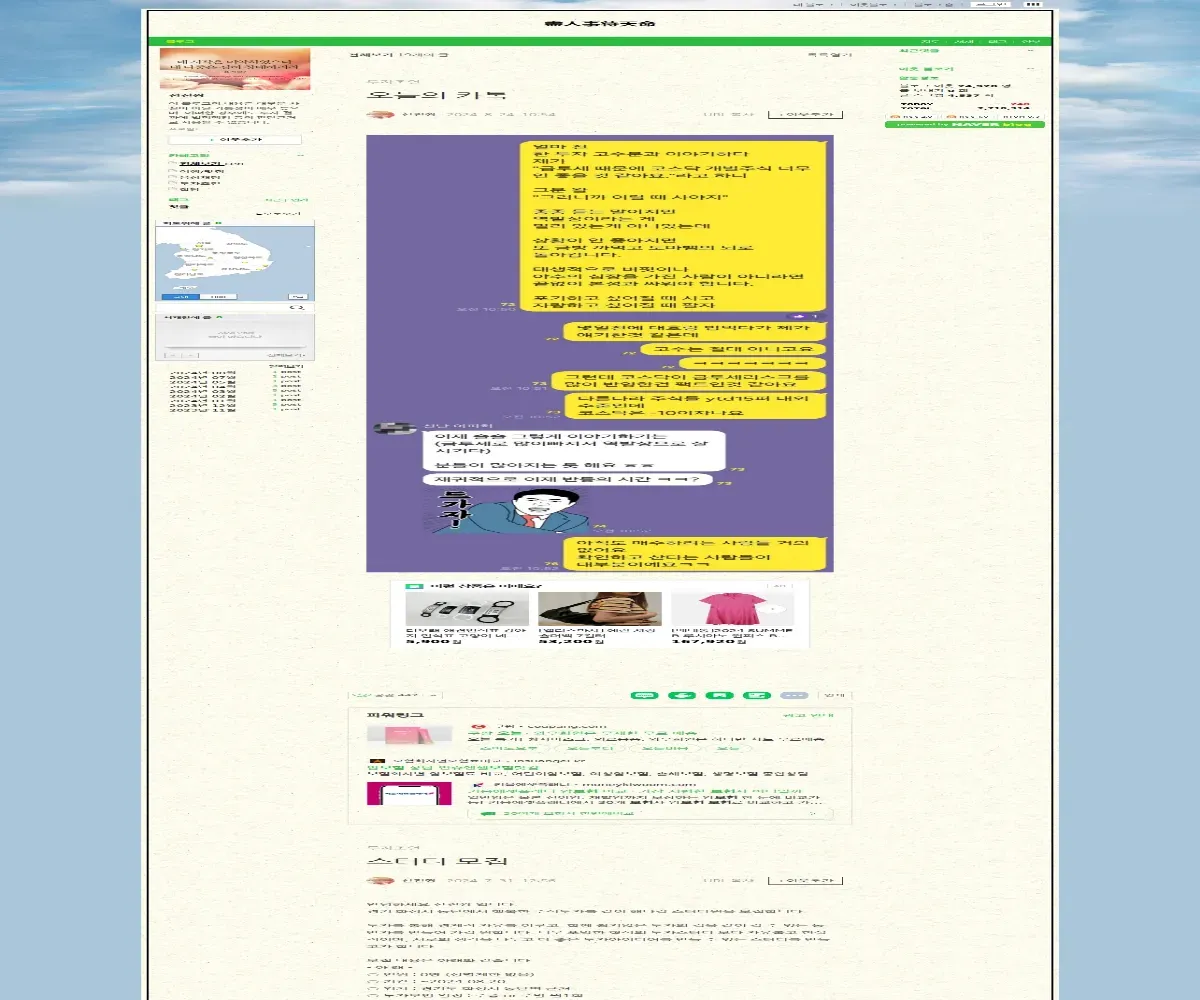
Task: Open the second 파워링크 ad title
Action: [453, 767]
